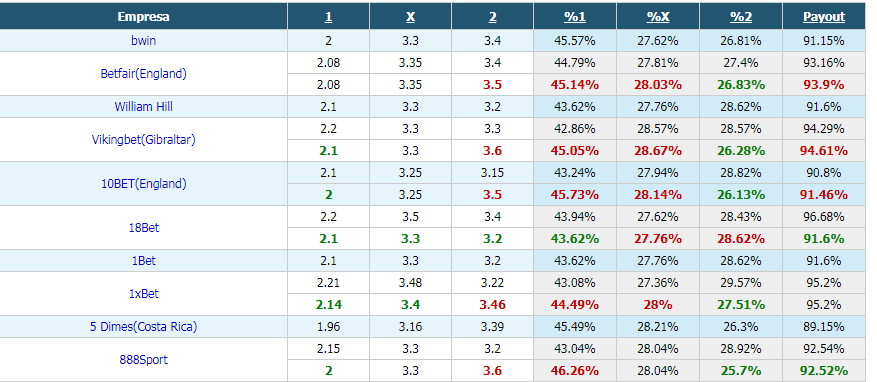Open the 1xBet bookmaker link

[144, 294]
